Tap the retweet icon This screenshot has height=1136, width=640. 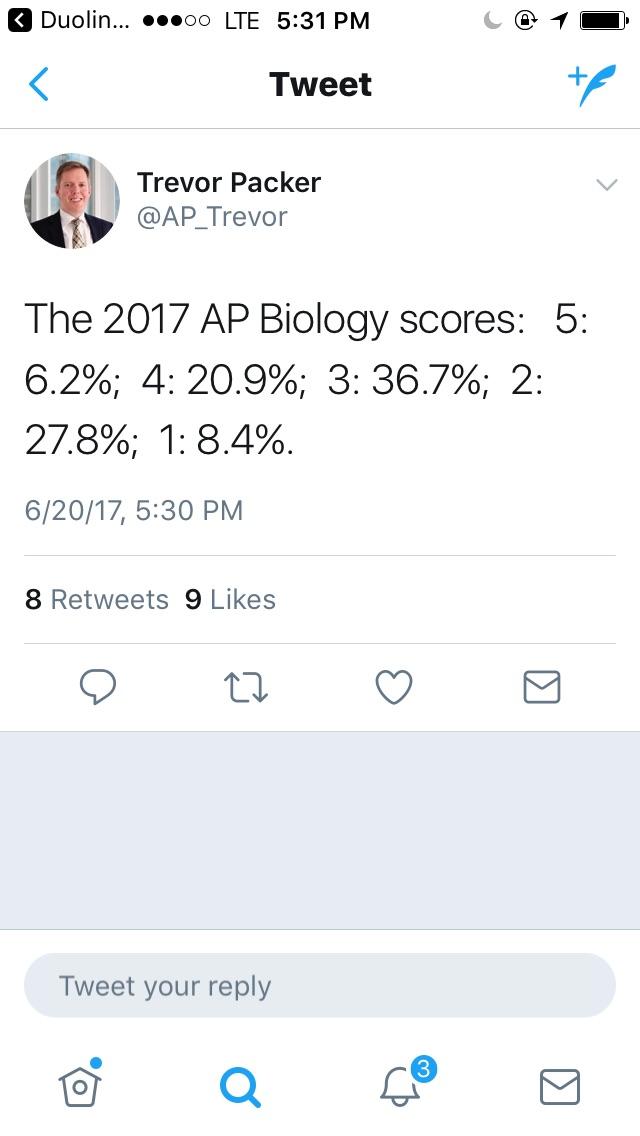click(246, 687)
